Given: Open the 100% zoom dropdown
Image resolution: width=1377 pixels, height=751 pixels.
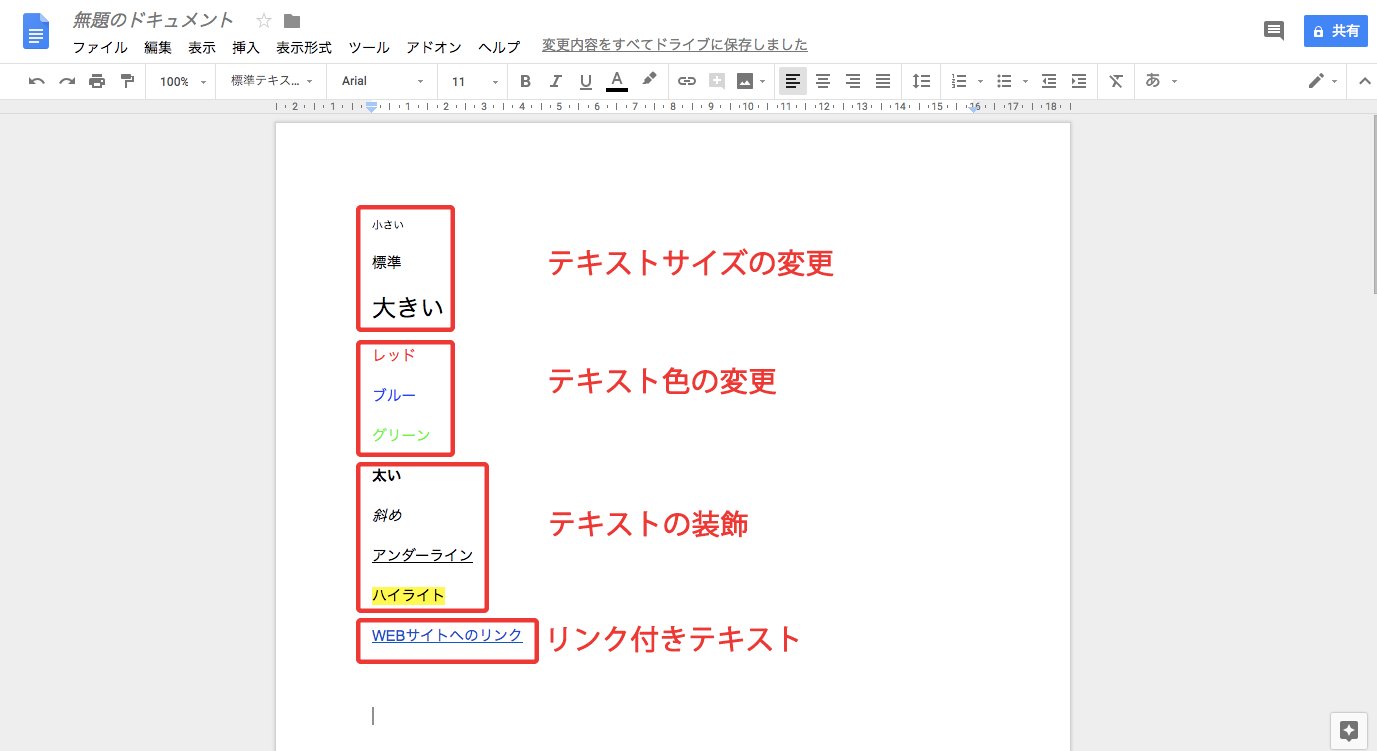Looking at the screenshot, I should click(x=181, y=81).
